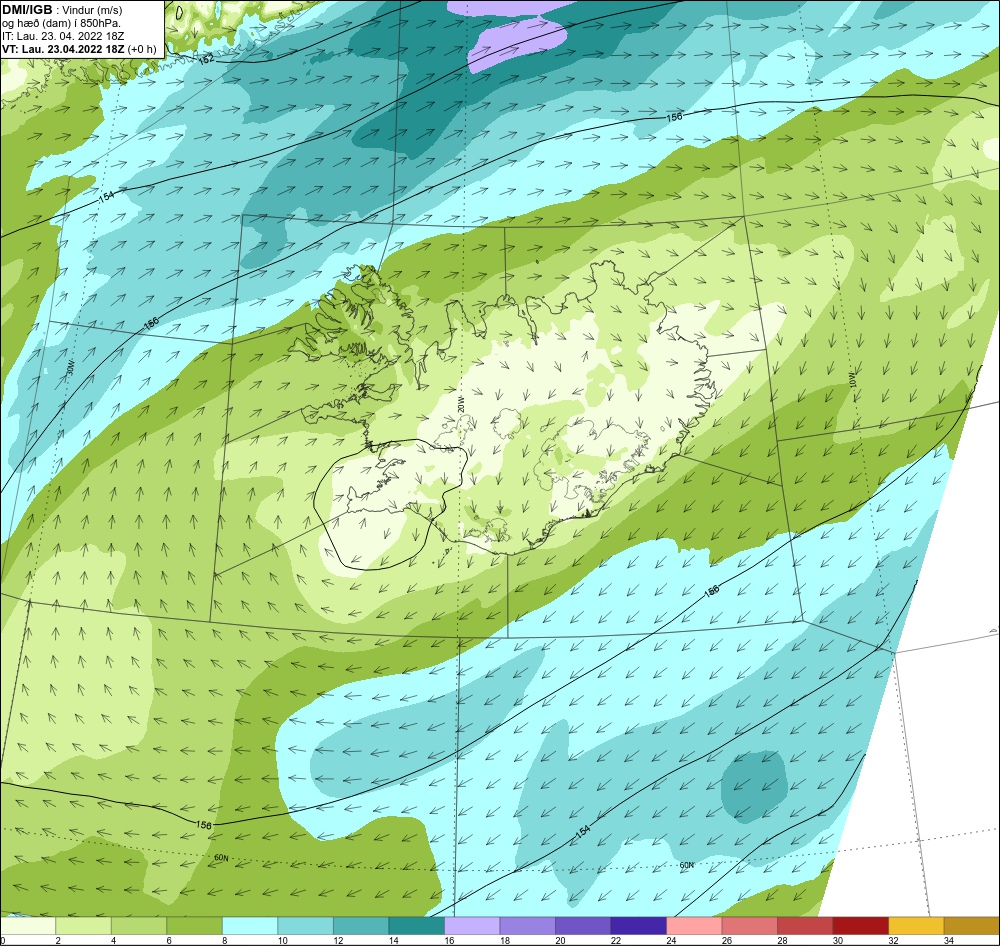Screen dimensions: 1000x946
Task: Click the "30W" longitude label
Action: click(x=70, y=367)
